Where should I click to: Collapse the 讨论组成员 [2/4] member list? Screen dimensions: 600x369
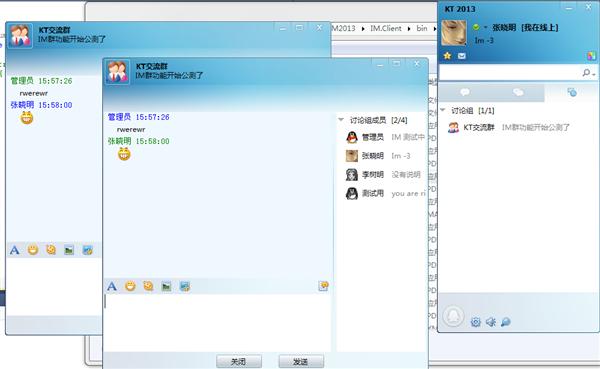[x=341, y=120]
